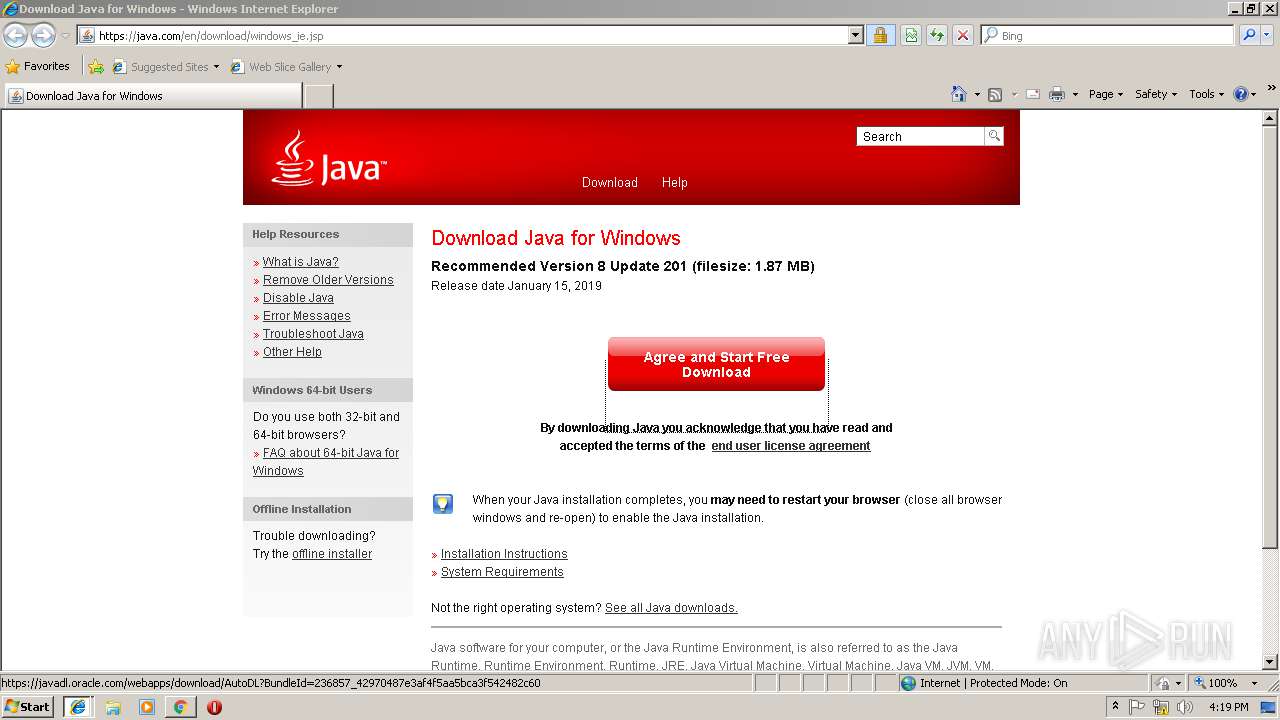
Task: Open Windows Explorer folder taskbar icon
Action: click(113, 707)
